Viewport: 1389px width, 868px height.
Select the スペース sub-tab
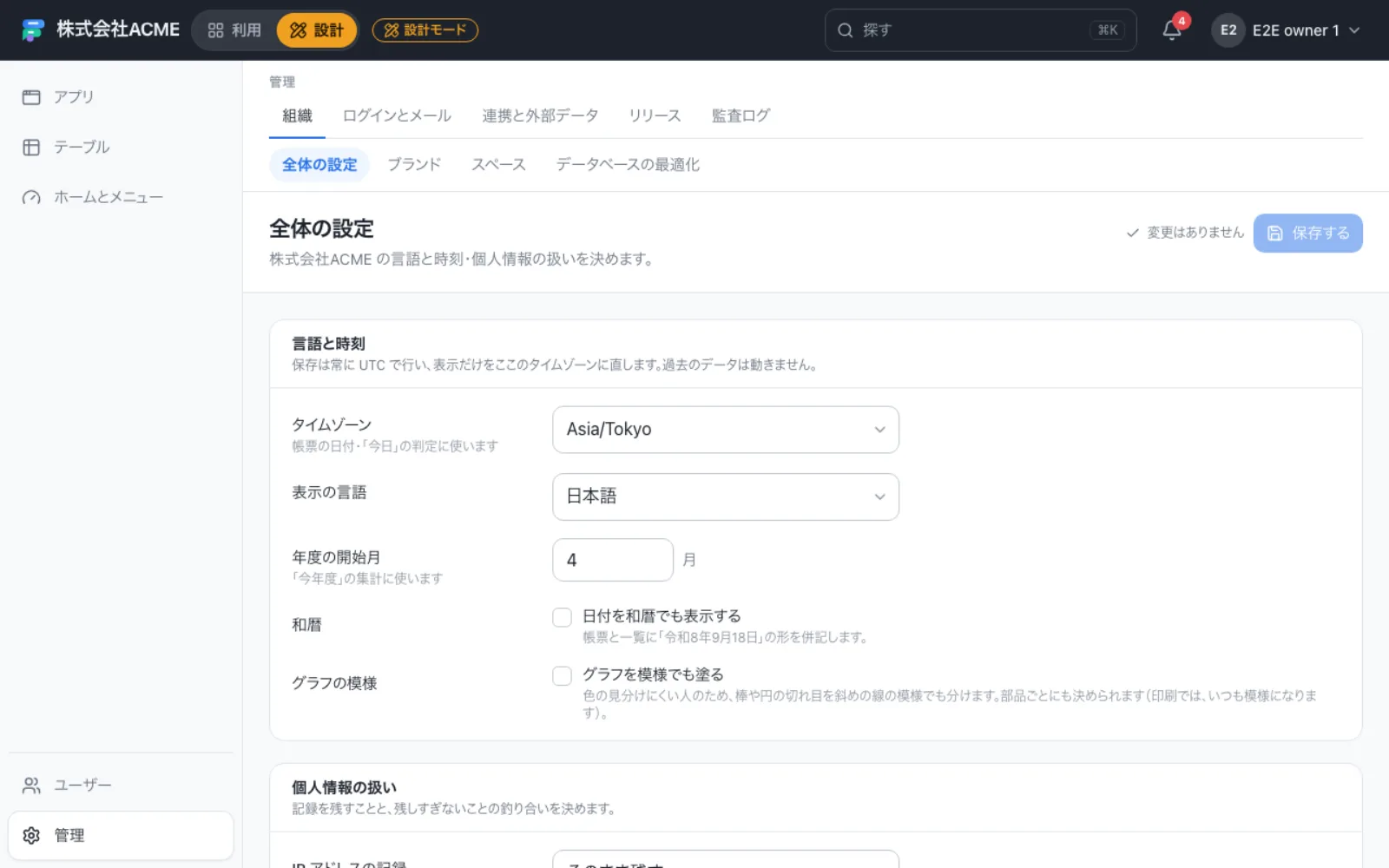(x=498, y=165)
